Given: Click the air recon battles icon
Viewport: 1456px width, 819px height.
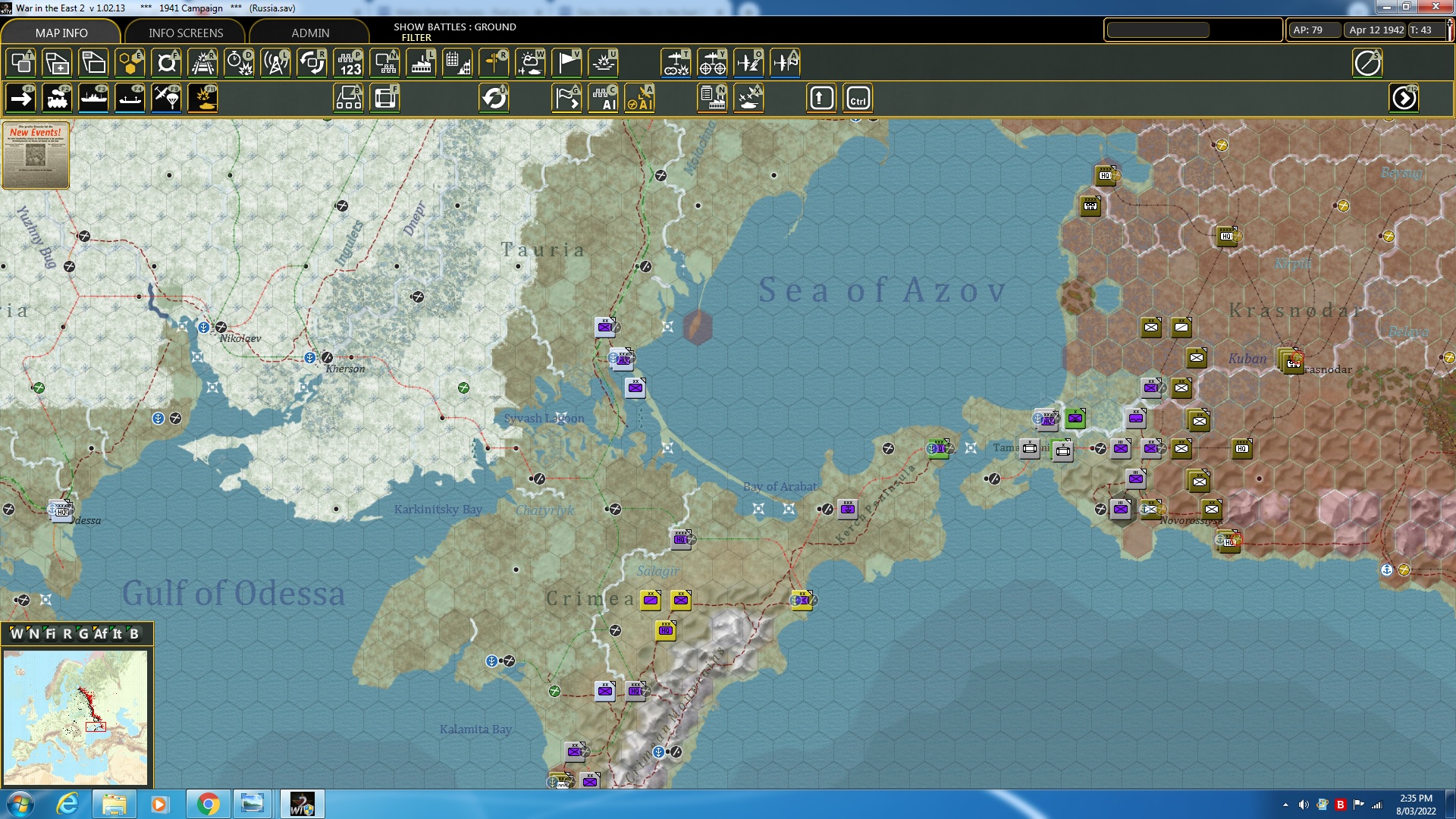Looking at the screenshot, I should 676,63.
